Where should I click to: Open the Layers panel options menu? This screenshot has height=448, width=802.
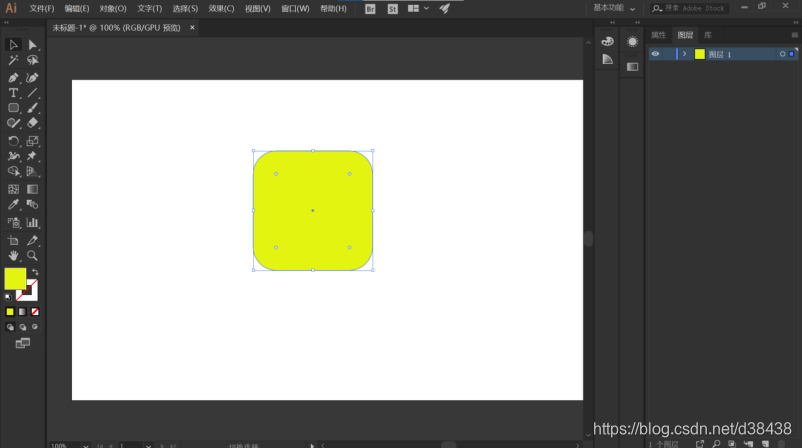(794, 35)
